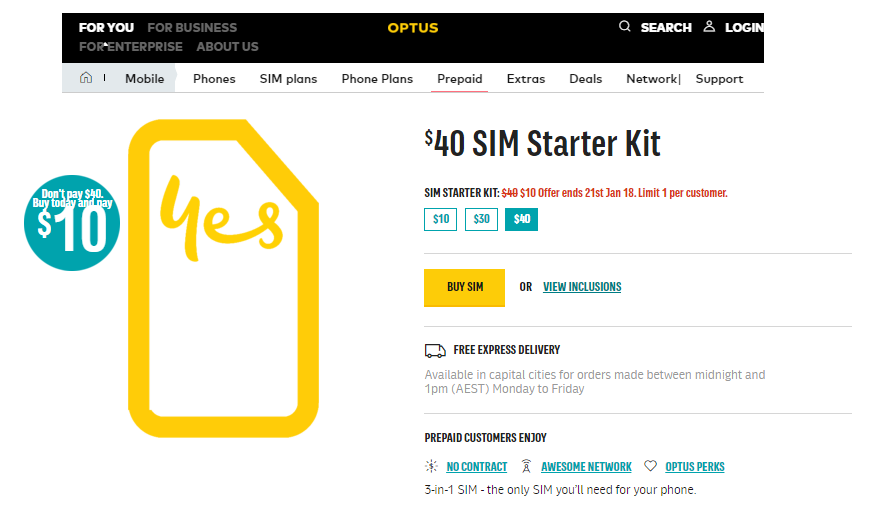Select the $40 starter kit option

coord(522,219)
